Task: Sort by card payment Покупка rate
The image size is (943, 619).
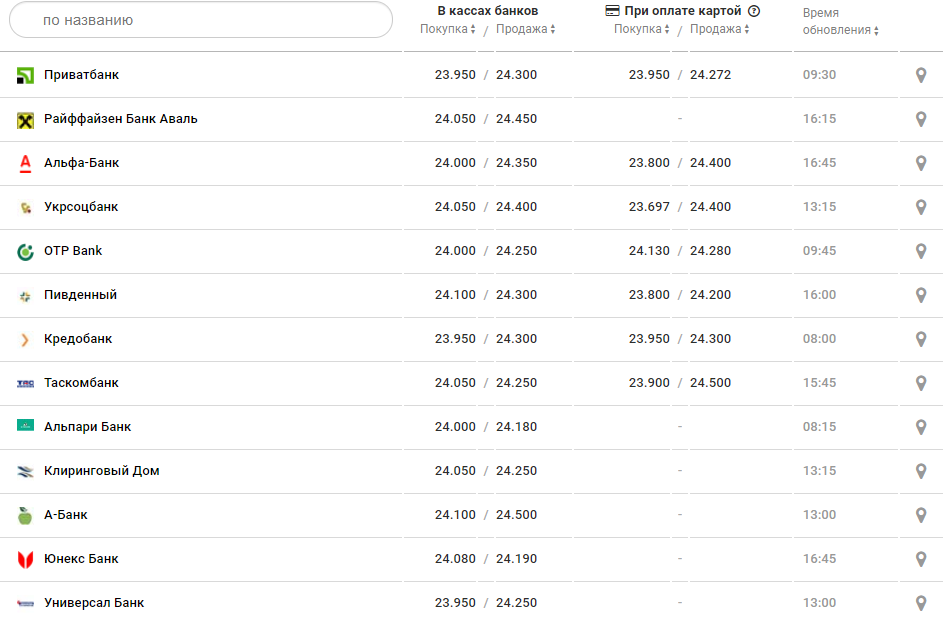Action: click(641, 29)
